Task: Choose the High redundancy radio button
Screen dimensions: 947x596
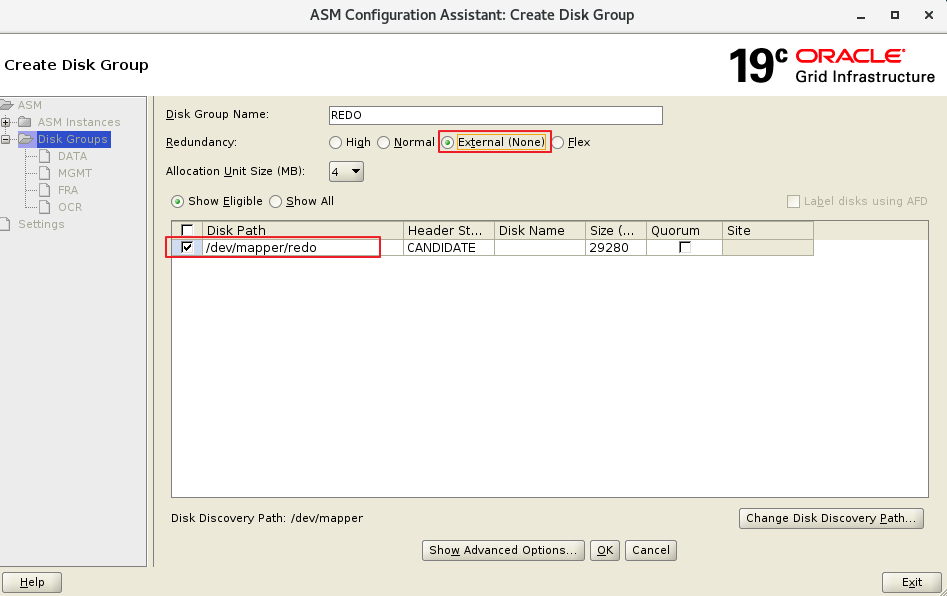Action: tap(336, 143)
